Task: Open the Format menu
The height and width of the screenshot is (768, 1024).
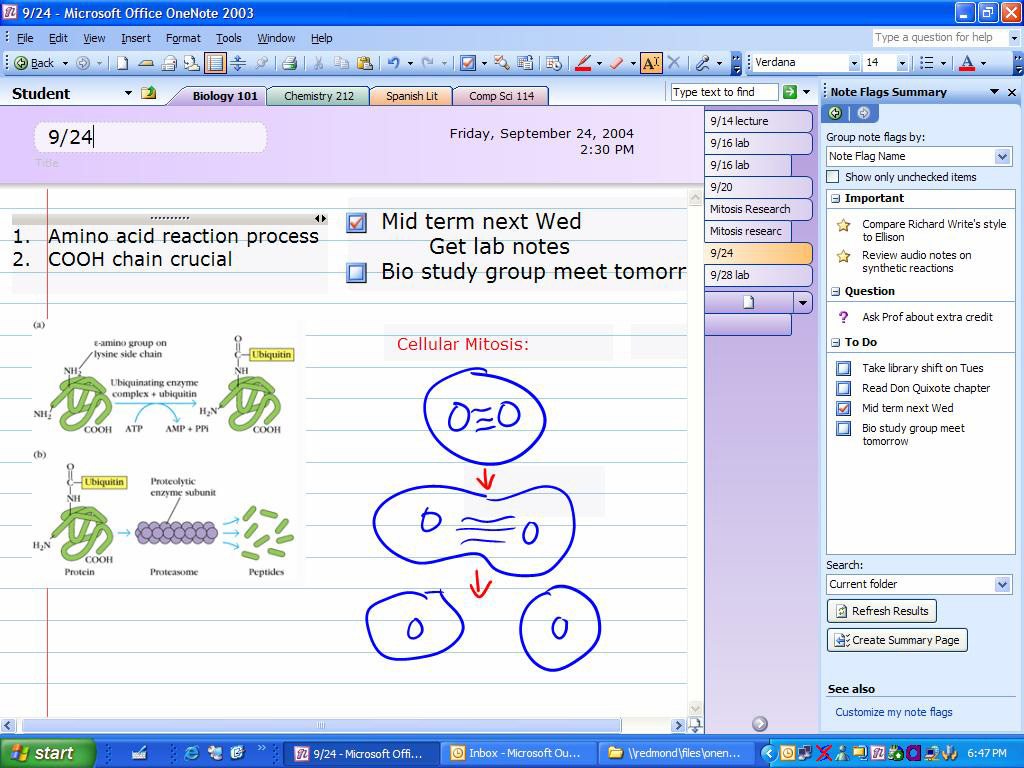Action: pyautogui.click(x=183, y=39)
